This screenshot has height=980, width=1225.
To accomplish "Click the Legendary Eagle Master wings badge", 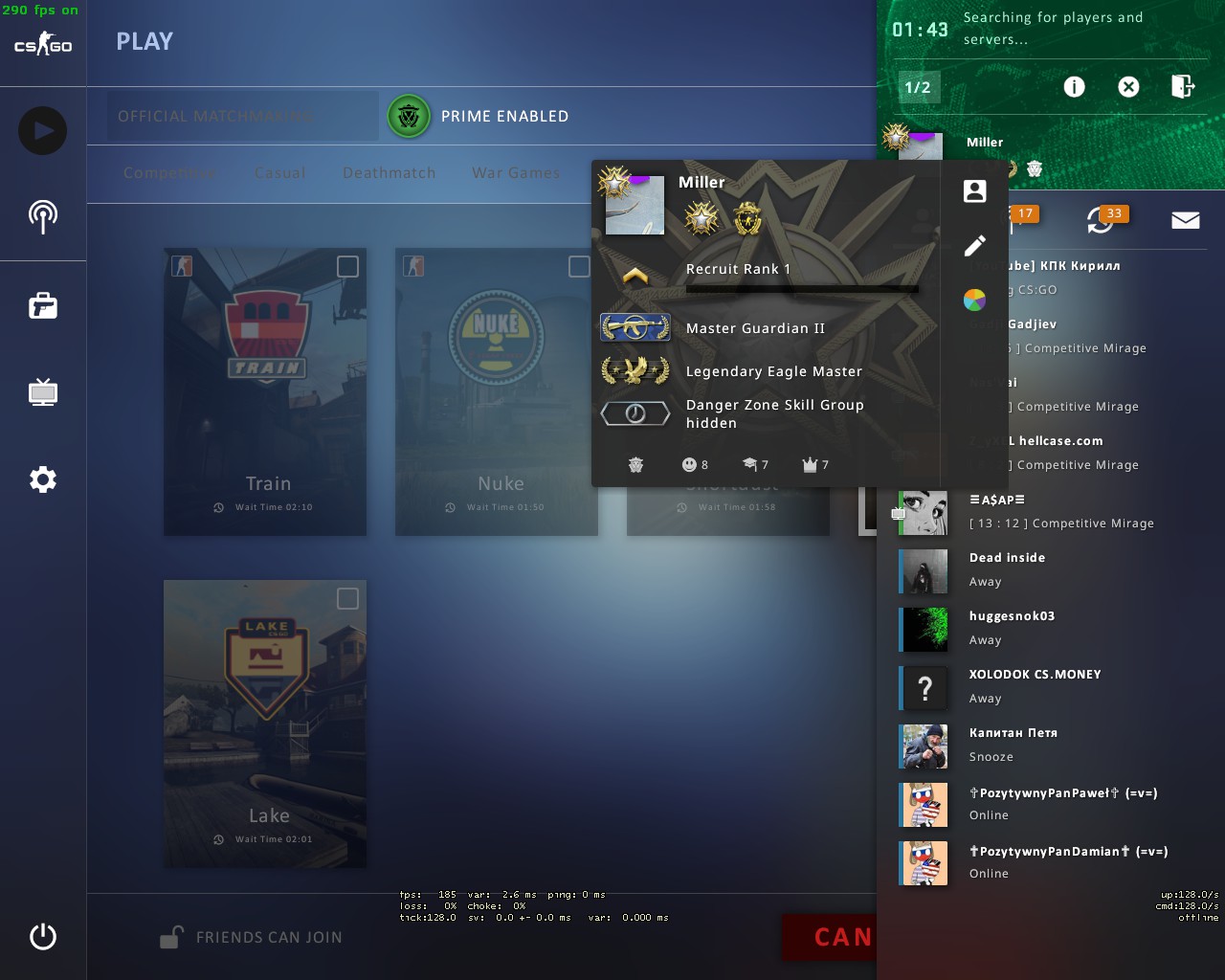I will 635,370.
